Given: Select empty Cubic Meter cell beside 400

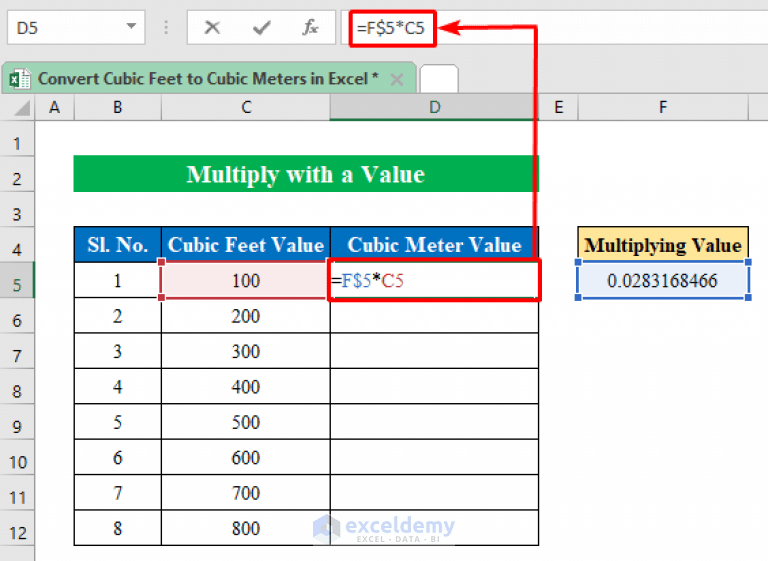Looking at the screenshot, I should click(434, 387).
